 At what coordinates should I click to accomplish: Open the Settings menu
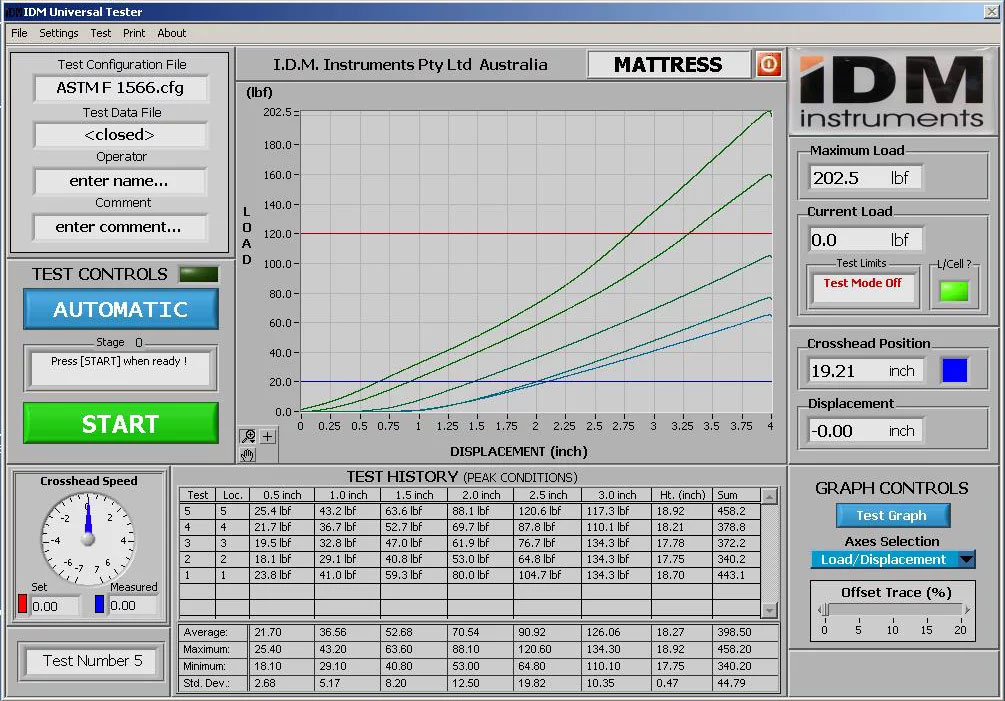click(x=58, y=33)
